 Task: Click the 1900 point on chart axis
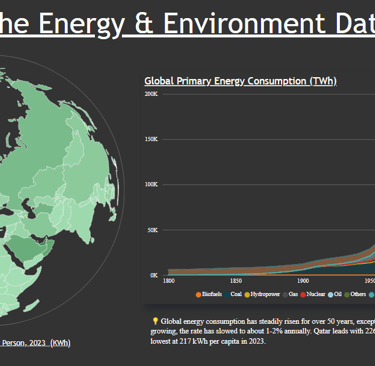coord(303,281)
